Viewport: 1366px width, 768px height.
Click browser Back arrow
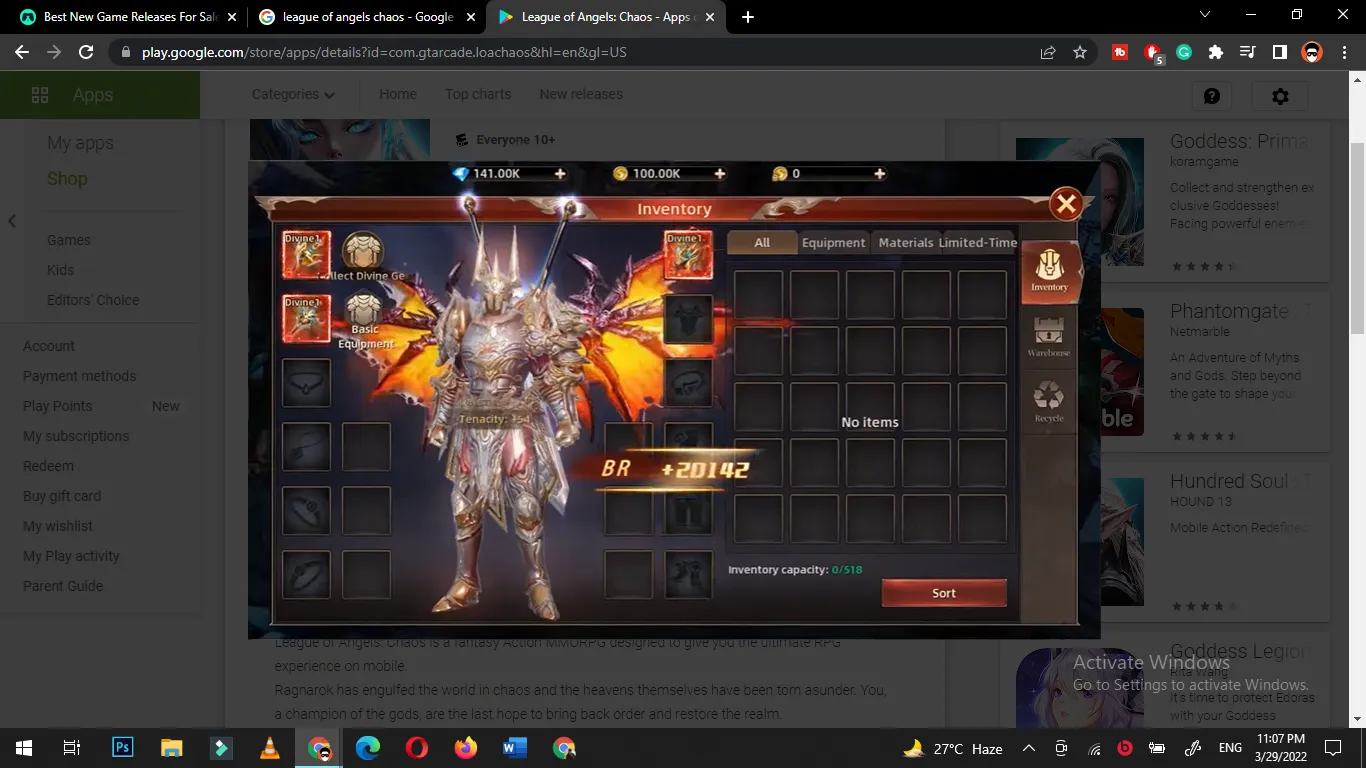pos(22,52)
